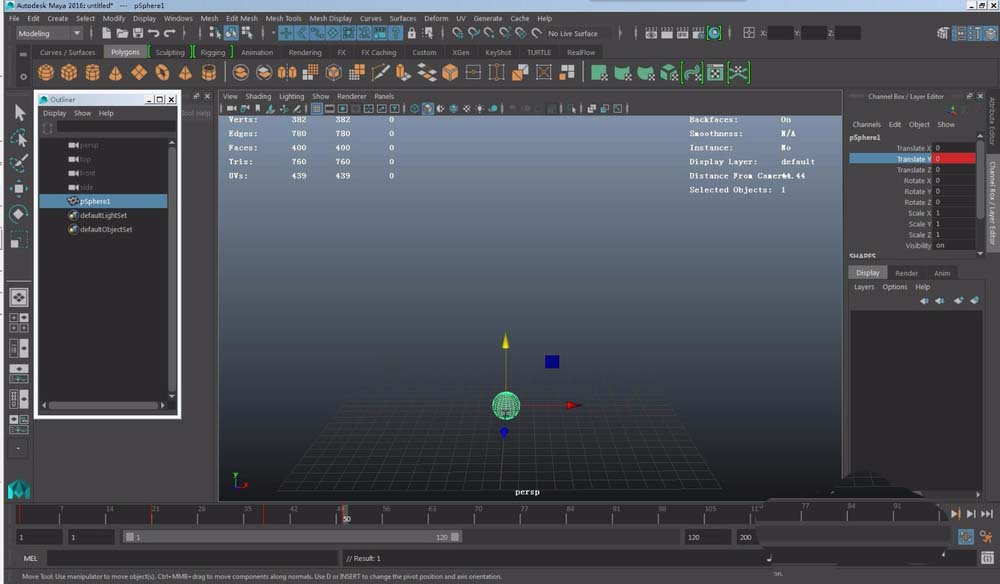Open the Mesh Tools menu
The image size is (1000, 584).
coord(283,18)
